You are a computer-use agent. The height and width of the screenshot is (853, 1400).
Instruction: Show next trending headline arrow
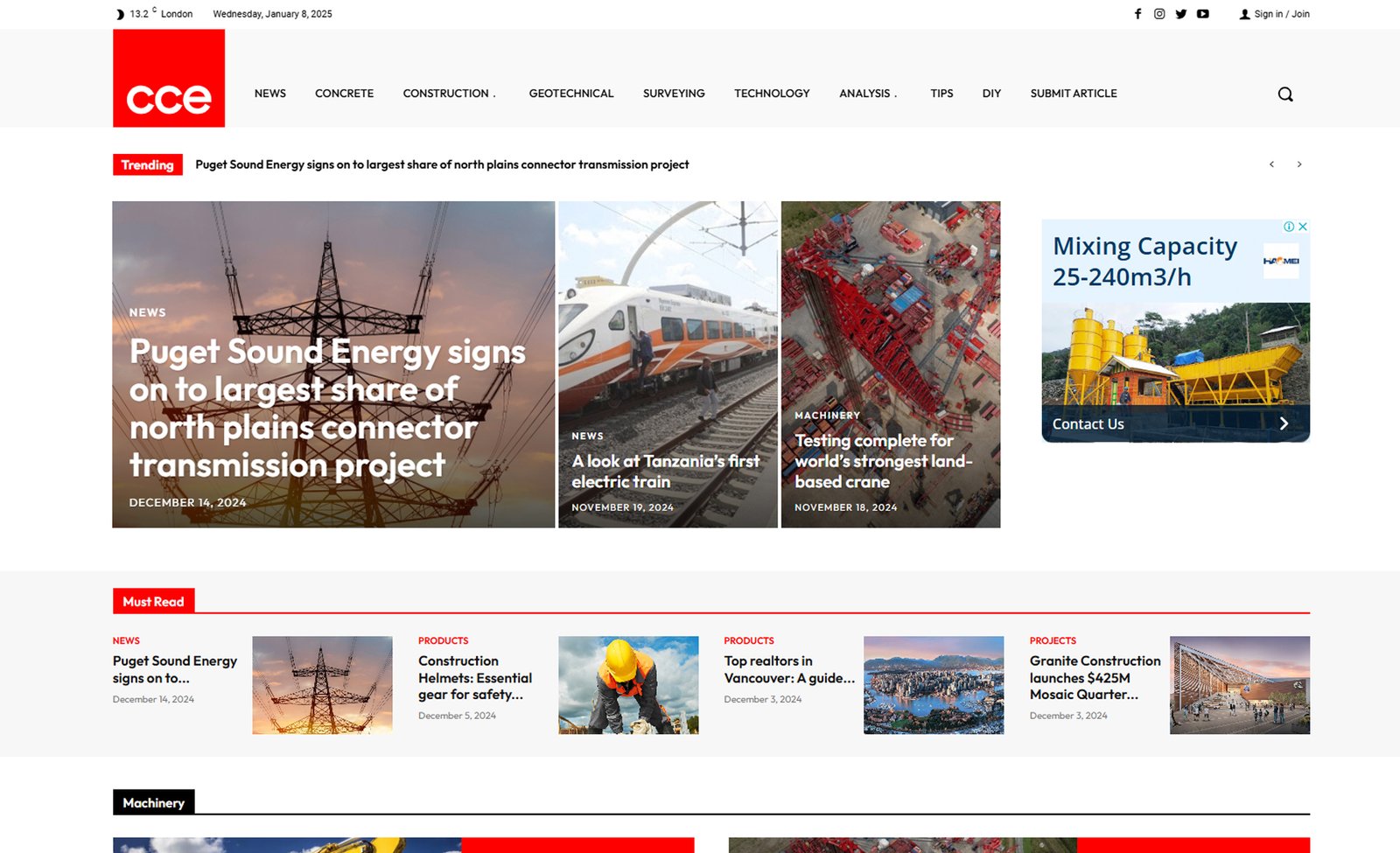click(1299, 164)
